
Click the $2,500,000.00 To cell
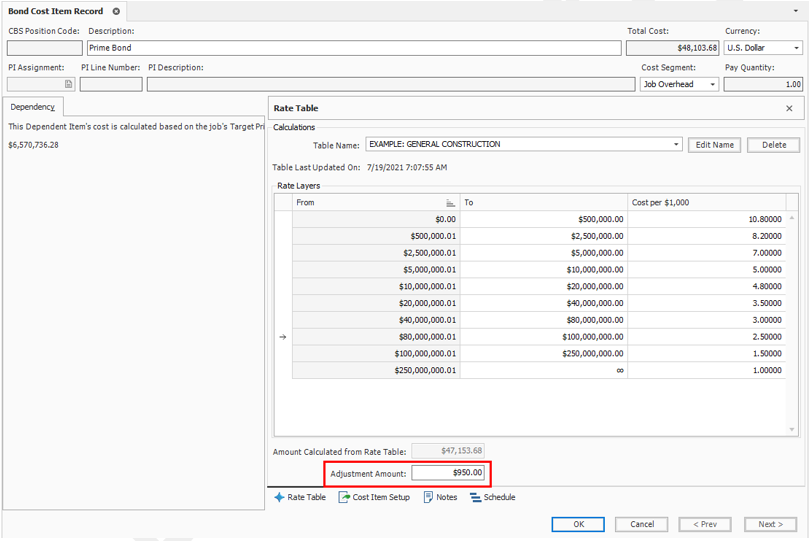pos(544,236)
